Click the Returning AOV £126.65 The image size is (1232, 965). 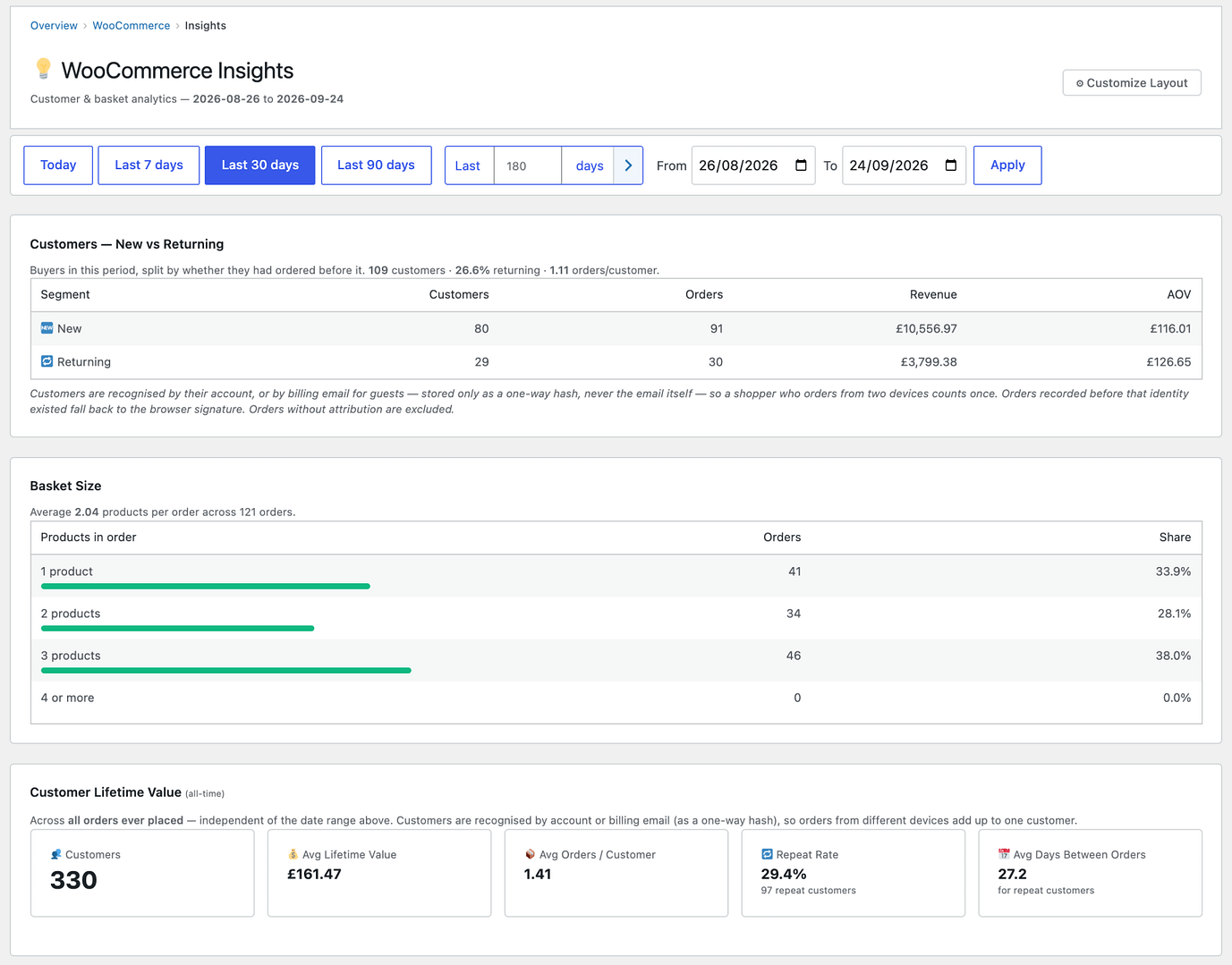pos(1168,361)
